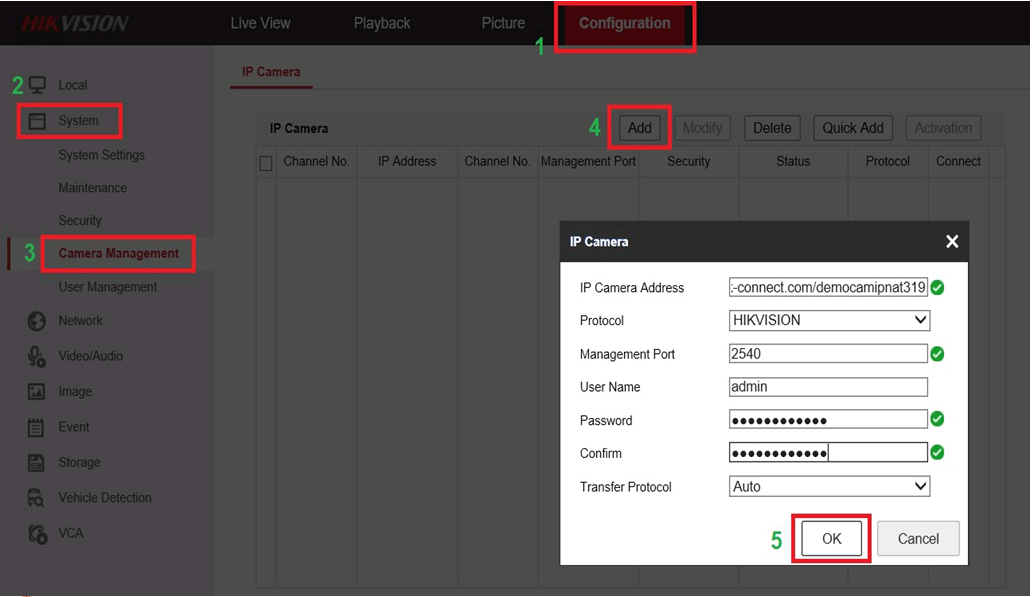Open the Event section
This screenshot has width=1033, height=597.
[74, 427]
